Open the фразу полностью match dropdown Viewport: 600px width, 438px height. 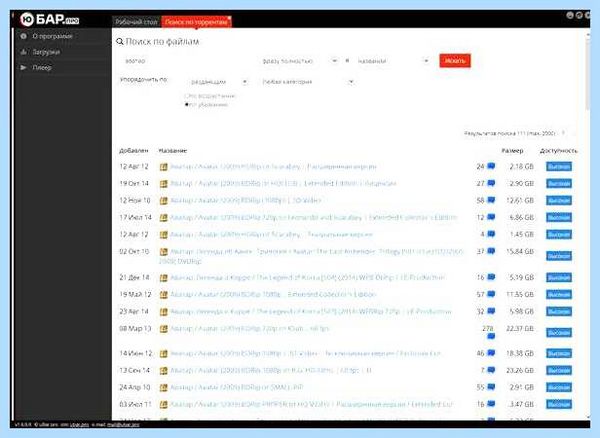click(x=299, y=61)
